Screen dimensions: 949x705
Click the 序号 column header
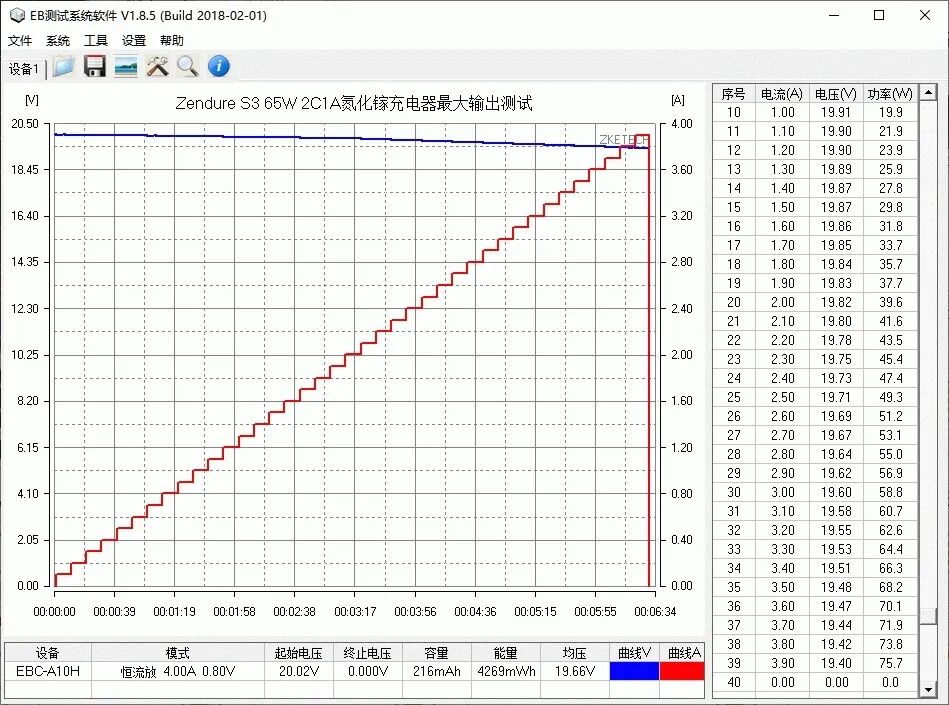coord(734,94)
